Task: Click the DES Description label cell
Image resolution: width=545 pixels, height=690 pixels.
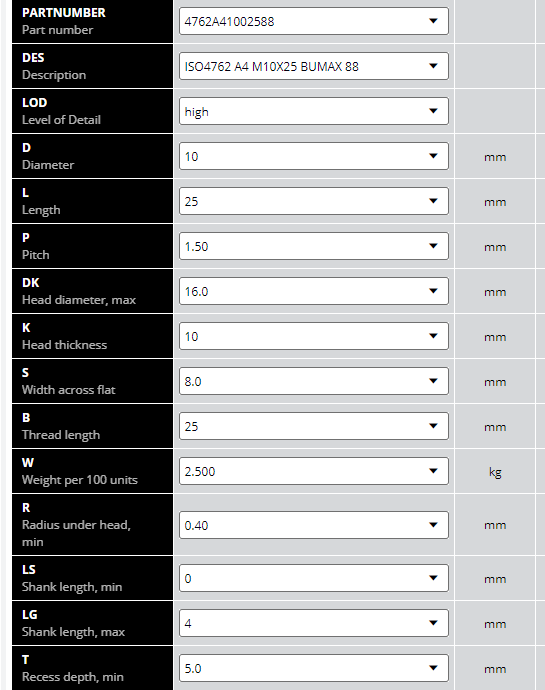Action: coord(92,66)
